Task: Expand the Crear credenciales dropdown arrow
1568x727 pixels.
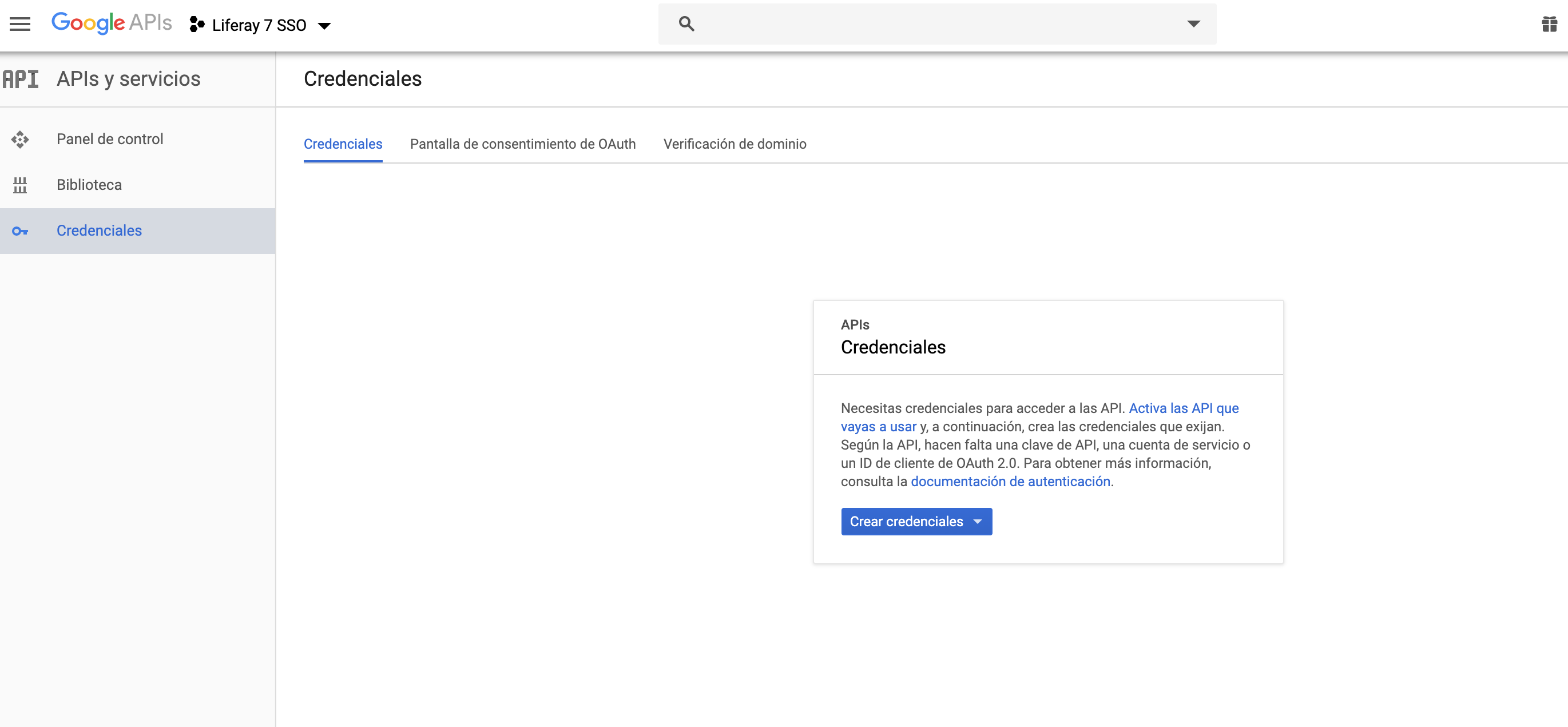Action: [x=977, y=522]
